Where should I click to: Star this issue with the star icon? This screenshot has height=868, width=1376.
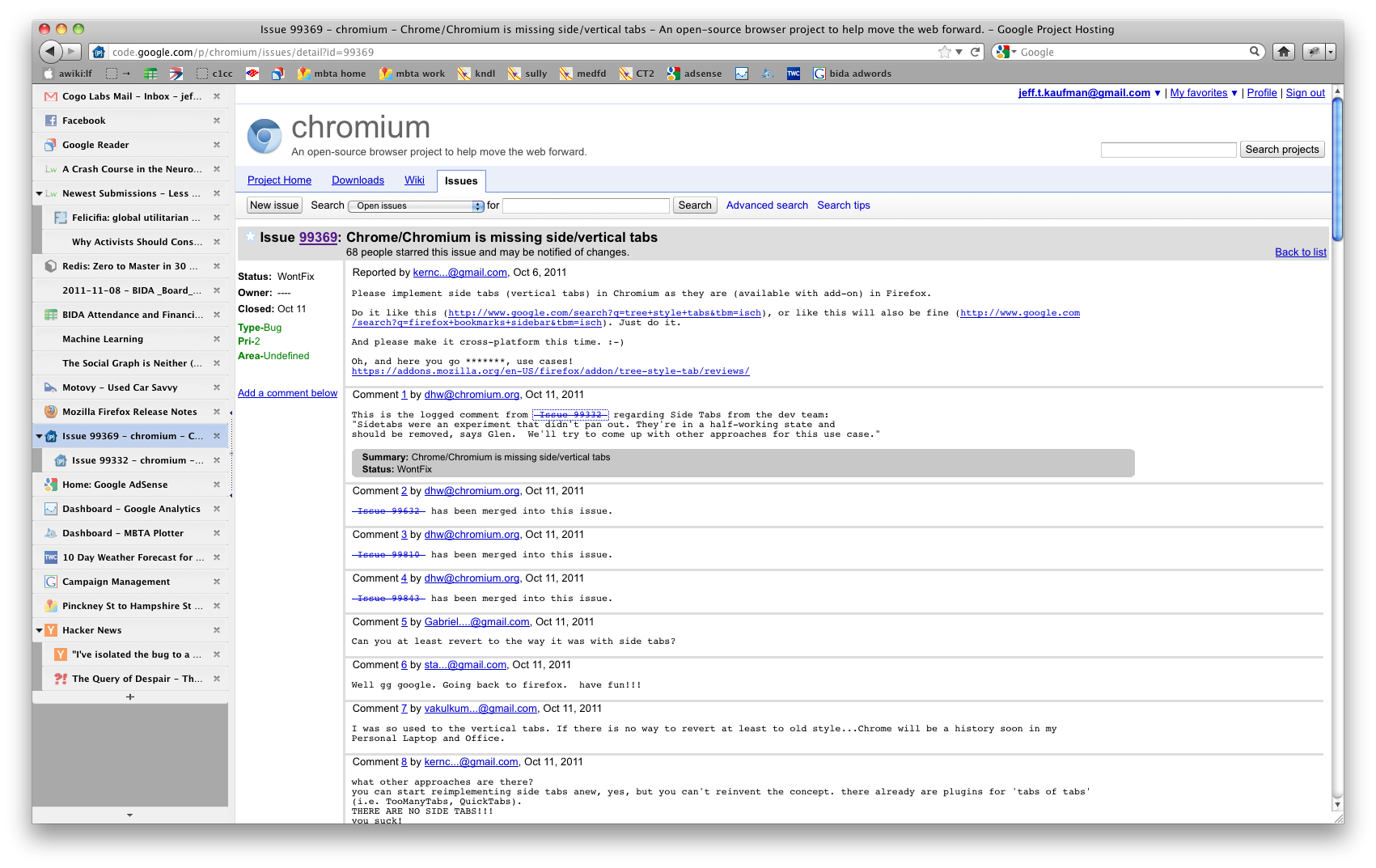251,237
